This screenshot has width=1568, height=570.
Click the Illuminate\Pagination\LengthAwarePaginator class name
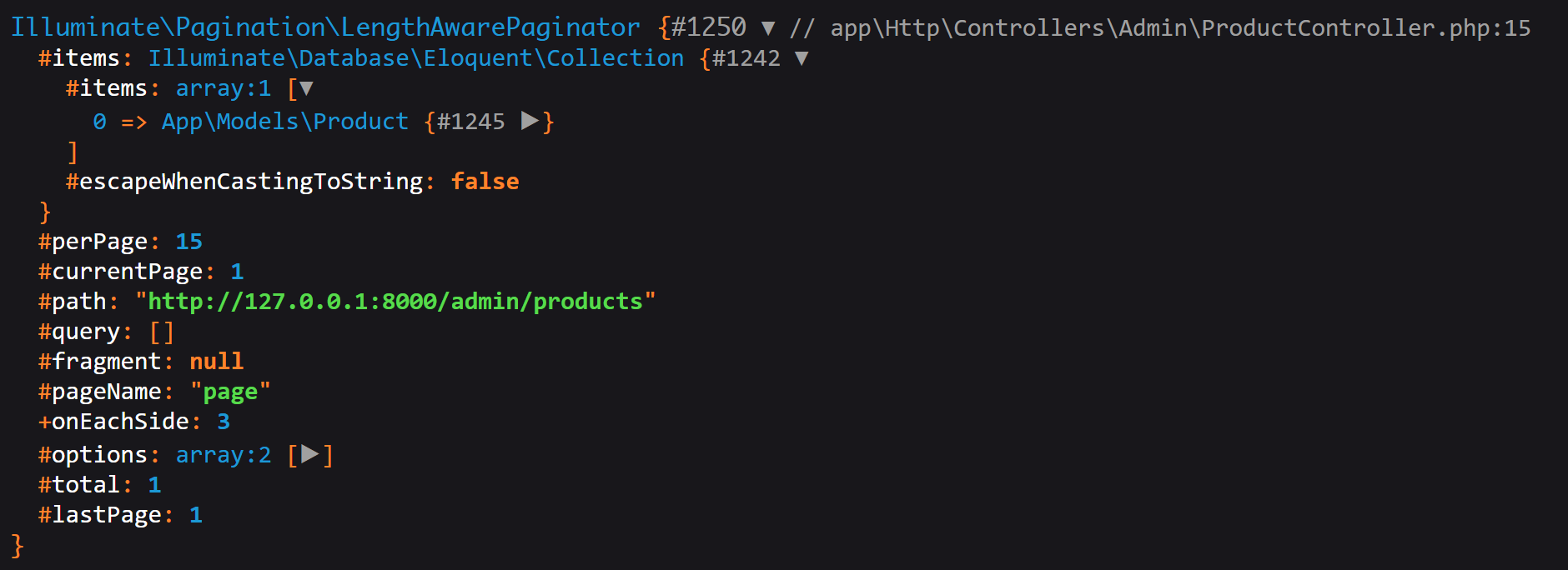(x=325, y=28)
